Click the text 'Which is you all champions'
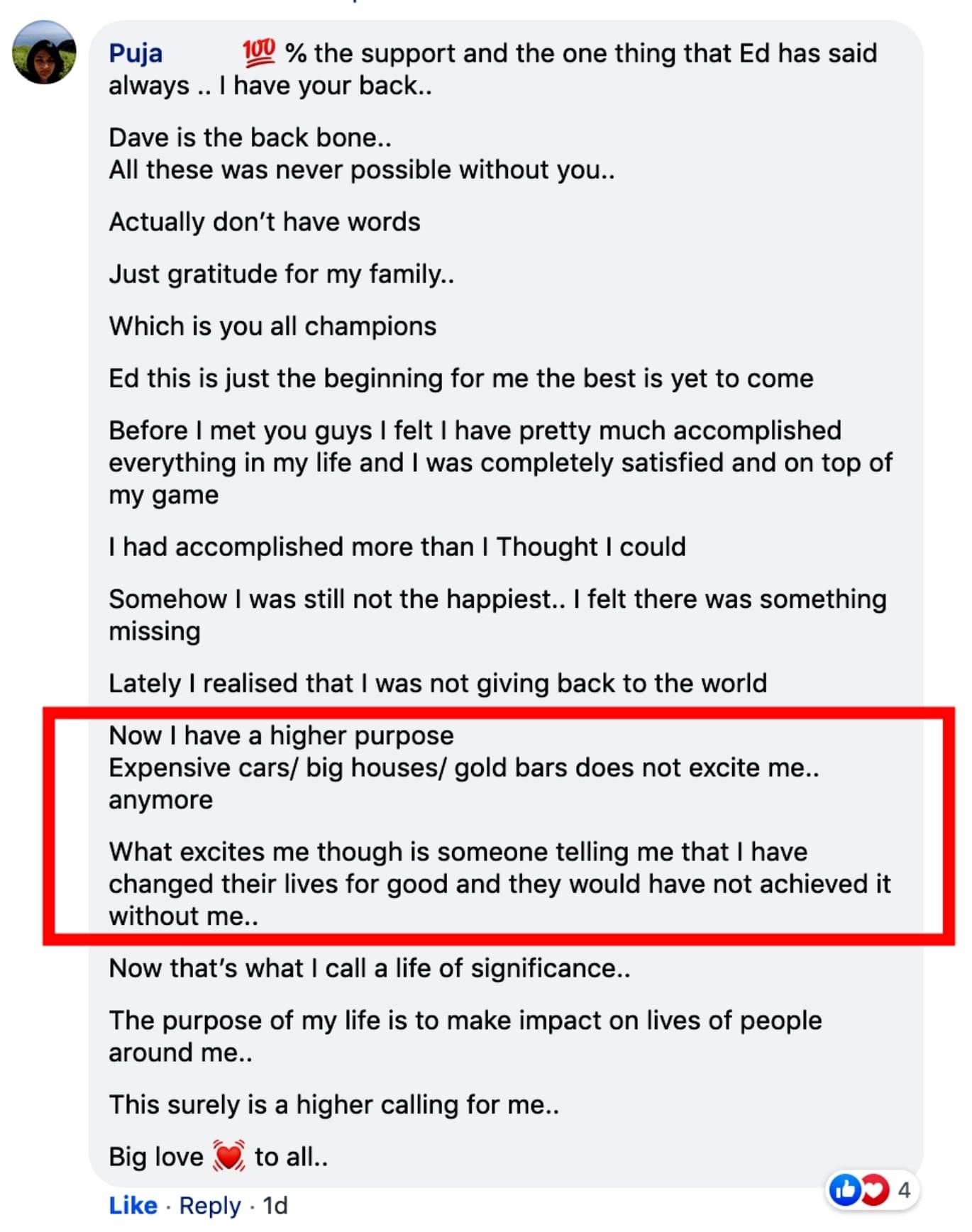 coord(272,326)
